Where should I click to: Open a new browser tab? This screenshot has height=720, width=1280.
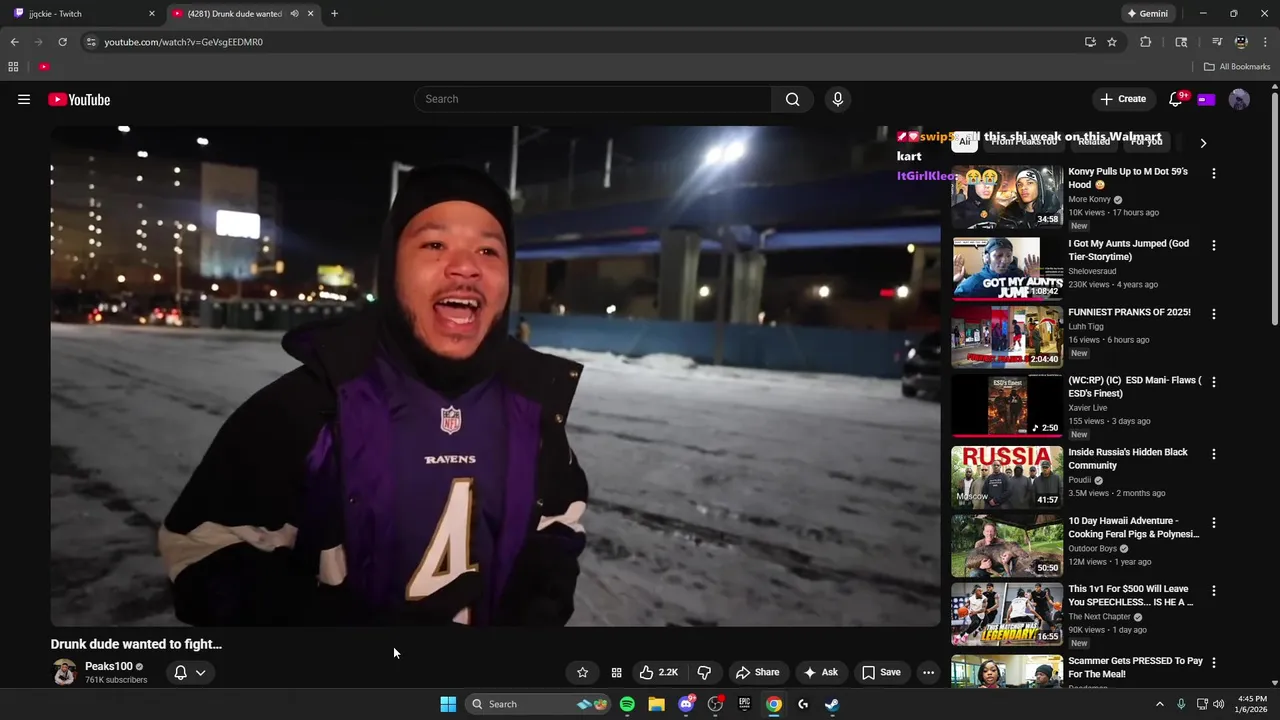tap(334, 14)
